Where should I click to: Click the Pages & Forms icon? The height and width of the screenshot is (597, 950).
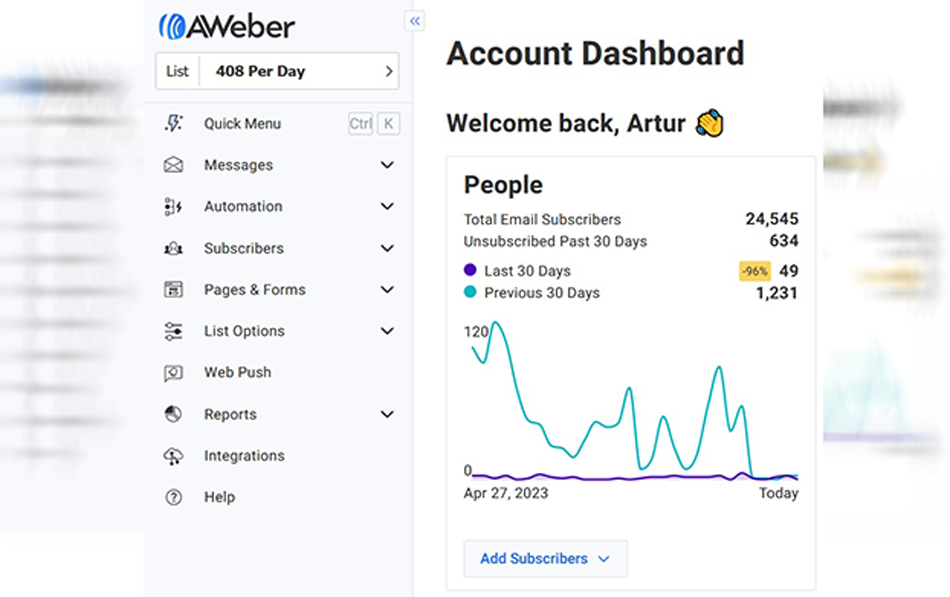click(x=173, y=290)
